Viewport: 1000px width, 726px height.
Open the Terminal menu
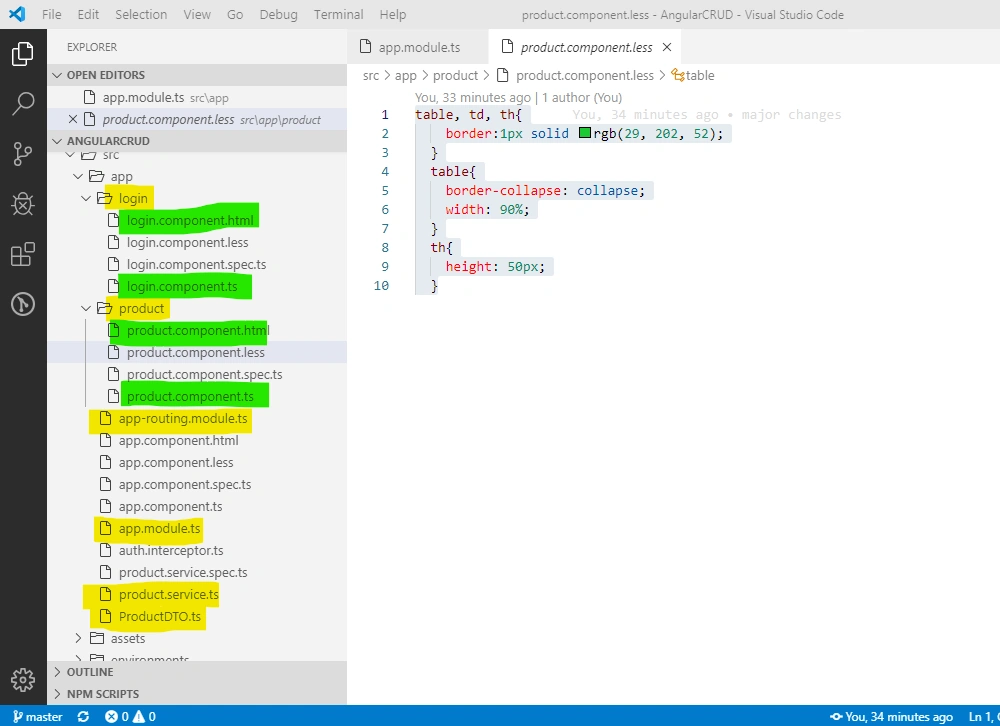[338, 14]
